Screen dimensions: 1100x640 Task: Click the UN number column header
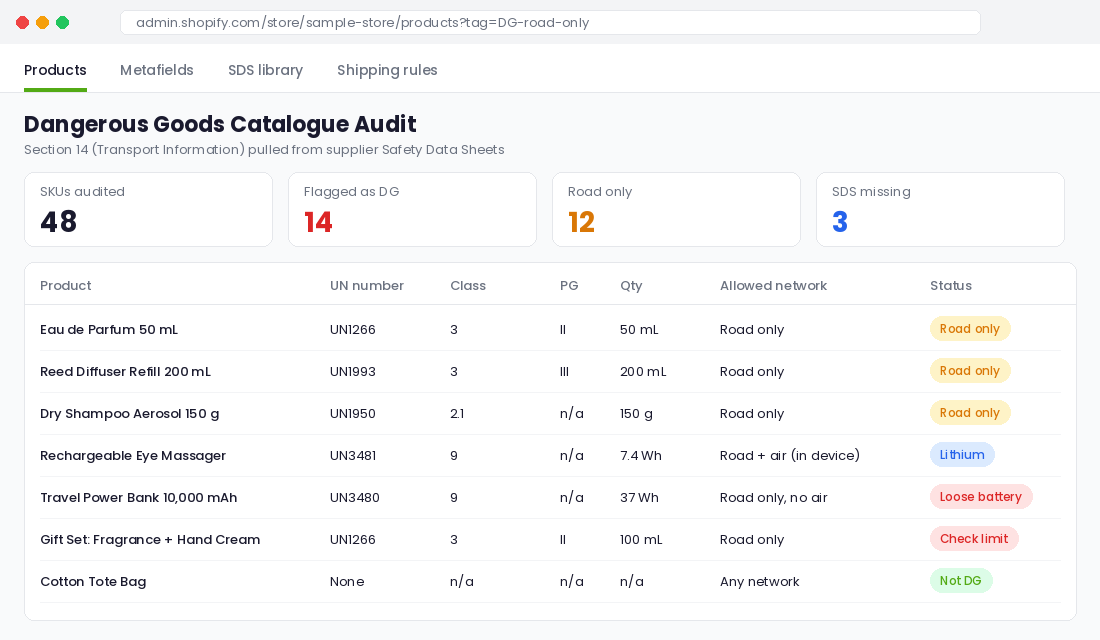coord(367,286)
